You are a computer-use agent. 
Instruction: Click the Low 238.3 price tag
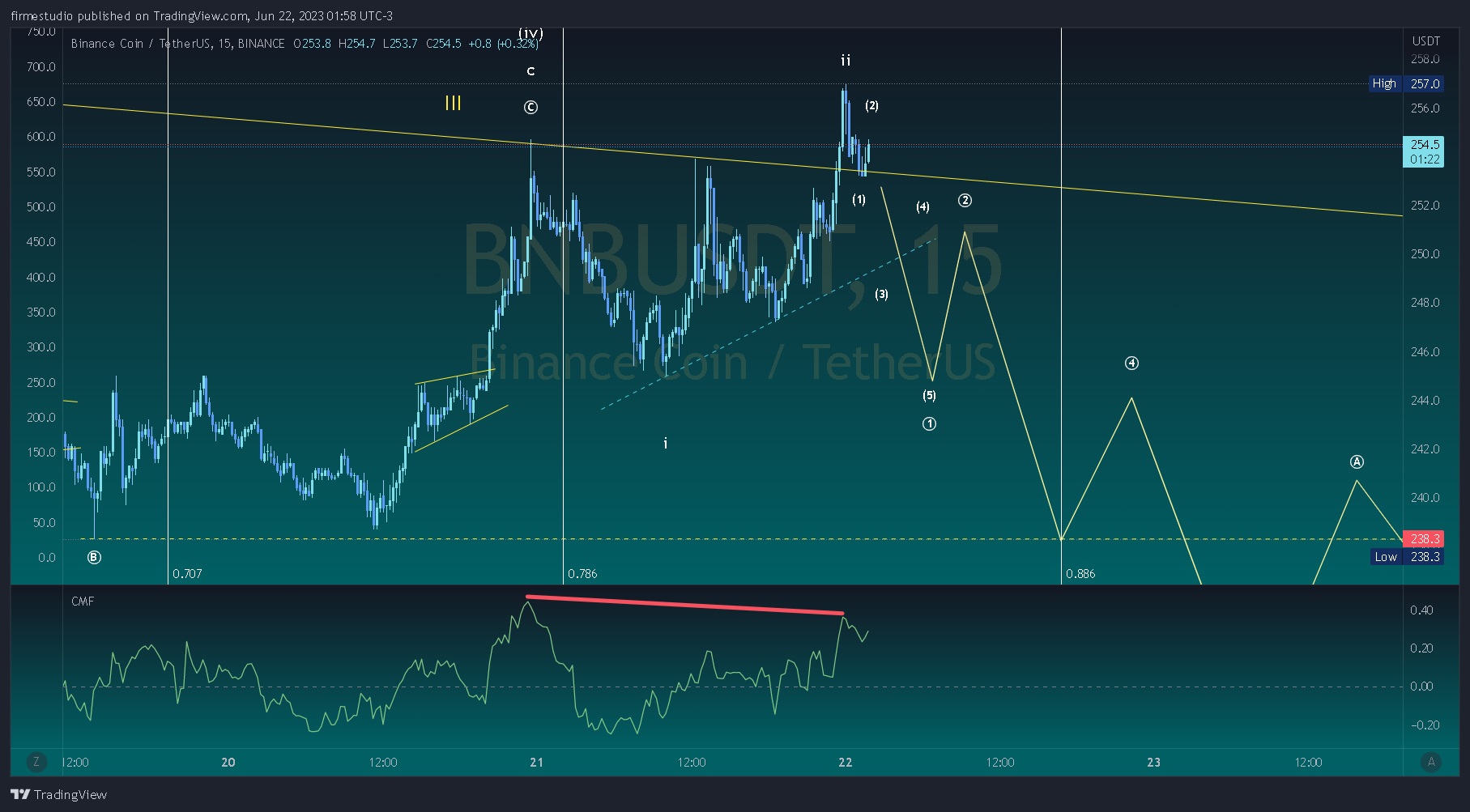point(1406,557)
